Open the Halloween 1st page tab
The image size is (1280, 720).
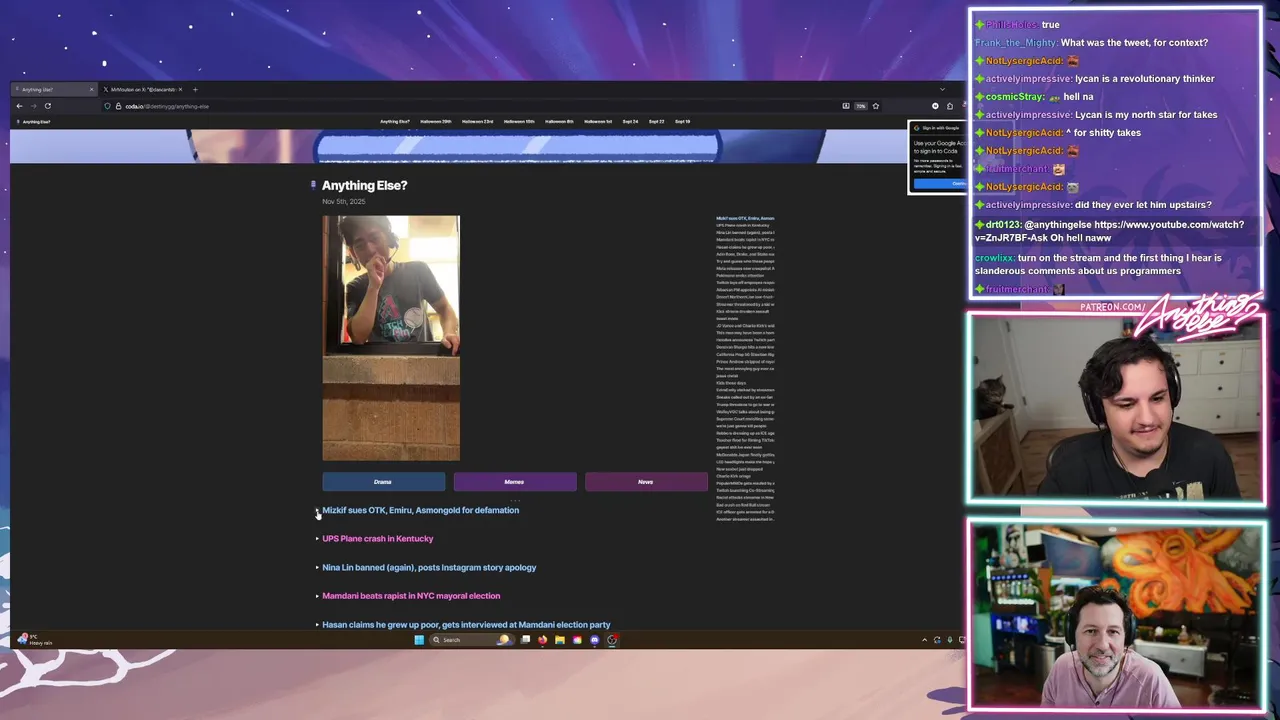598,122
